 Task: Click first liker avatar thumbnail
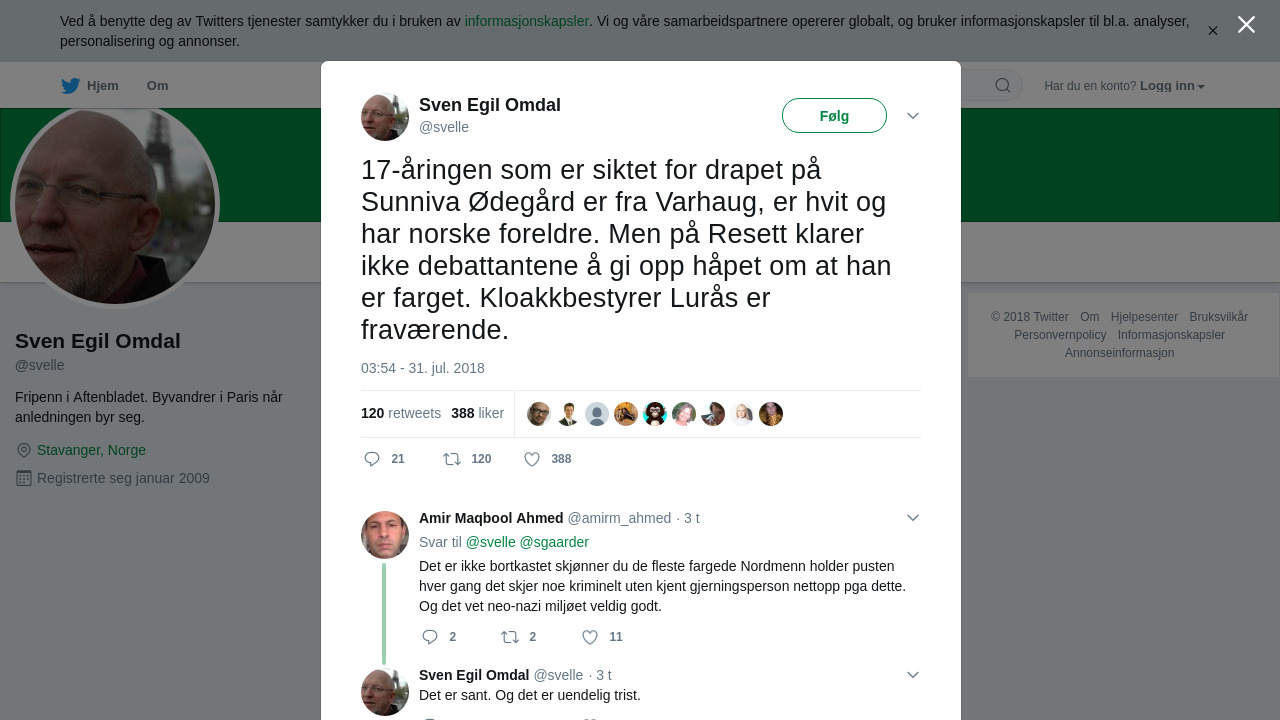click(539, 414)
